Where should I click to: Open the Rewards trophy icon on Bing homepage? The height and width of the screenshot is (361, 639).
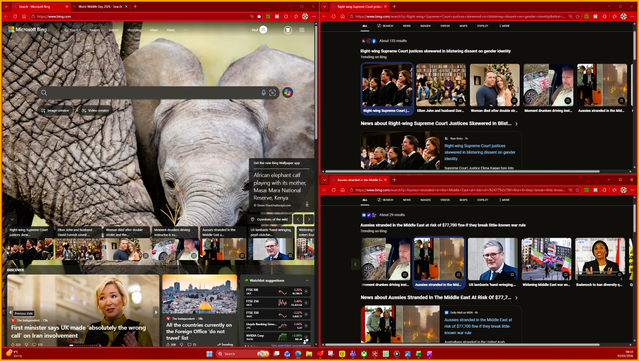(288, 30)
